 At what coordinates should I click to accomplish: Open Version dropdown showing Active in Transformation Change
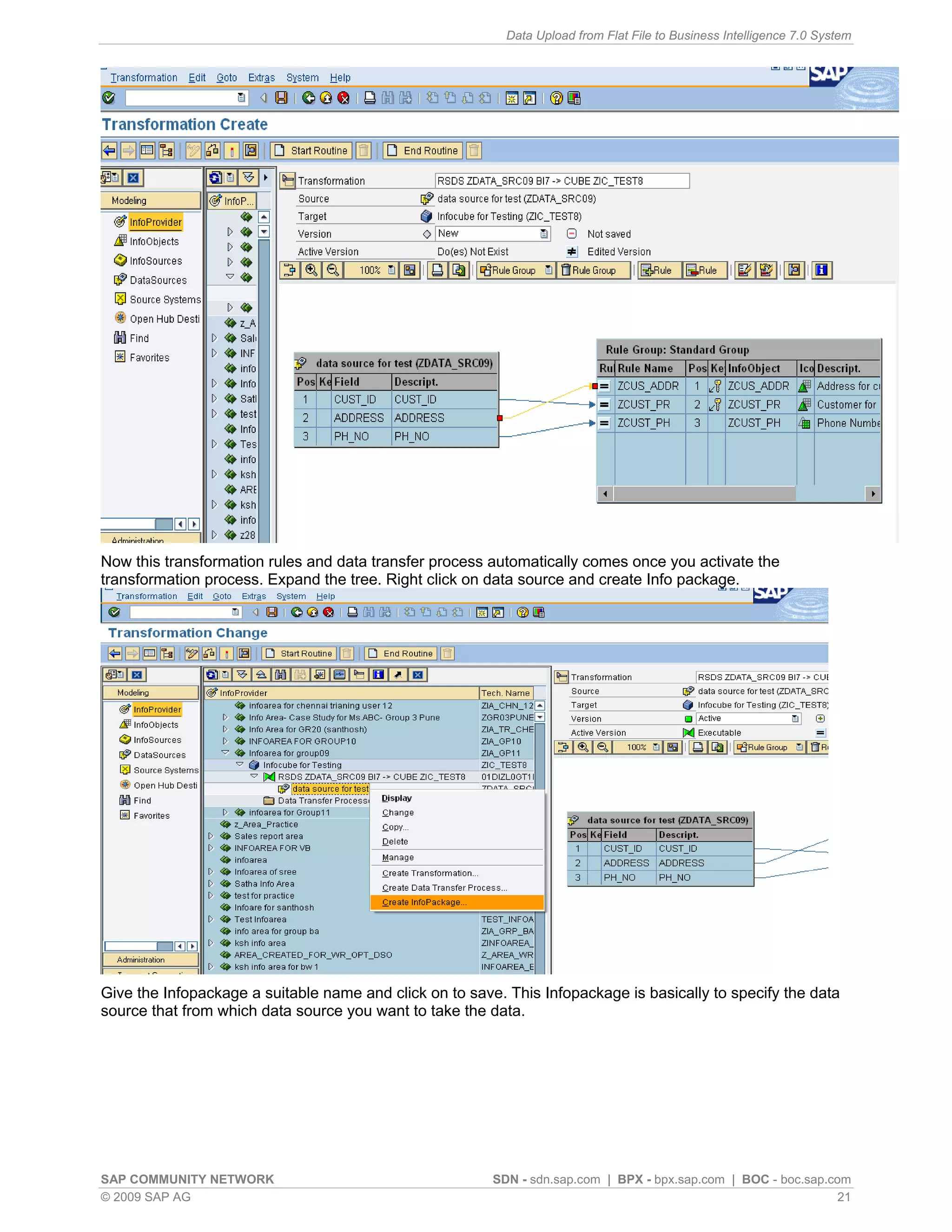794,719
